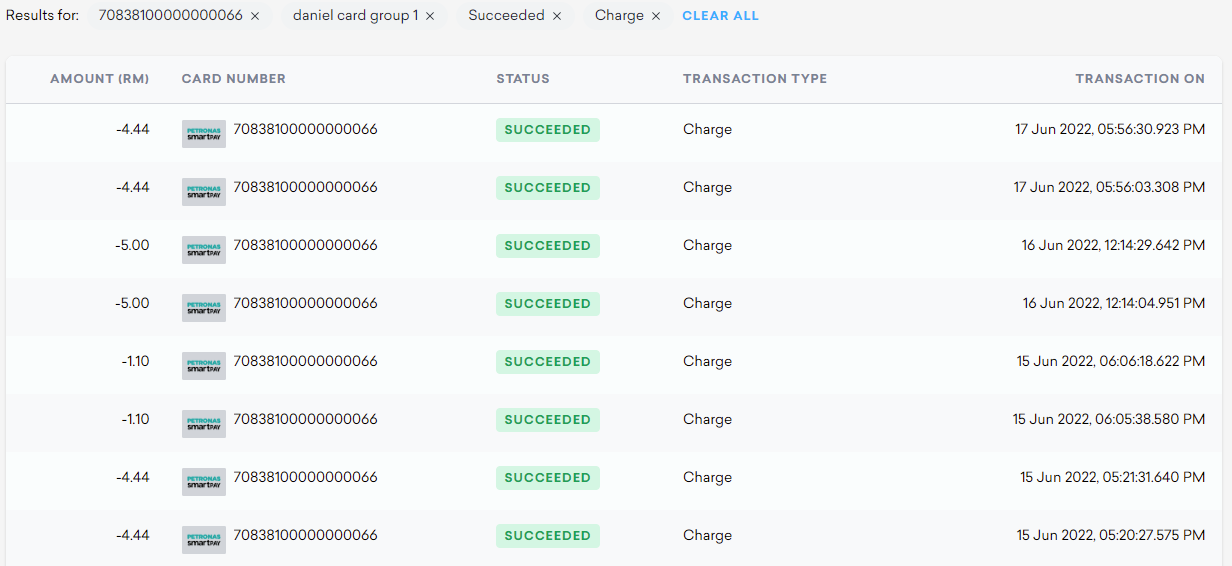The image size is (1232, 566).
Task: Click the CLEAR ALL link
Action: pyautogui.click(x=720, y=16)
